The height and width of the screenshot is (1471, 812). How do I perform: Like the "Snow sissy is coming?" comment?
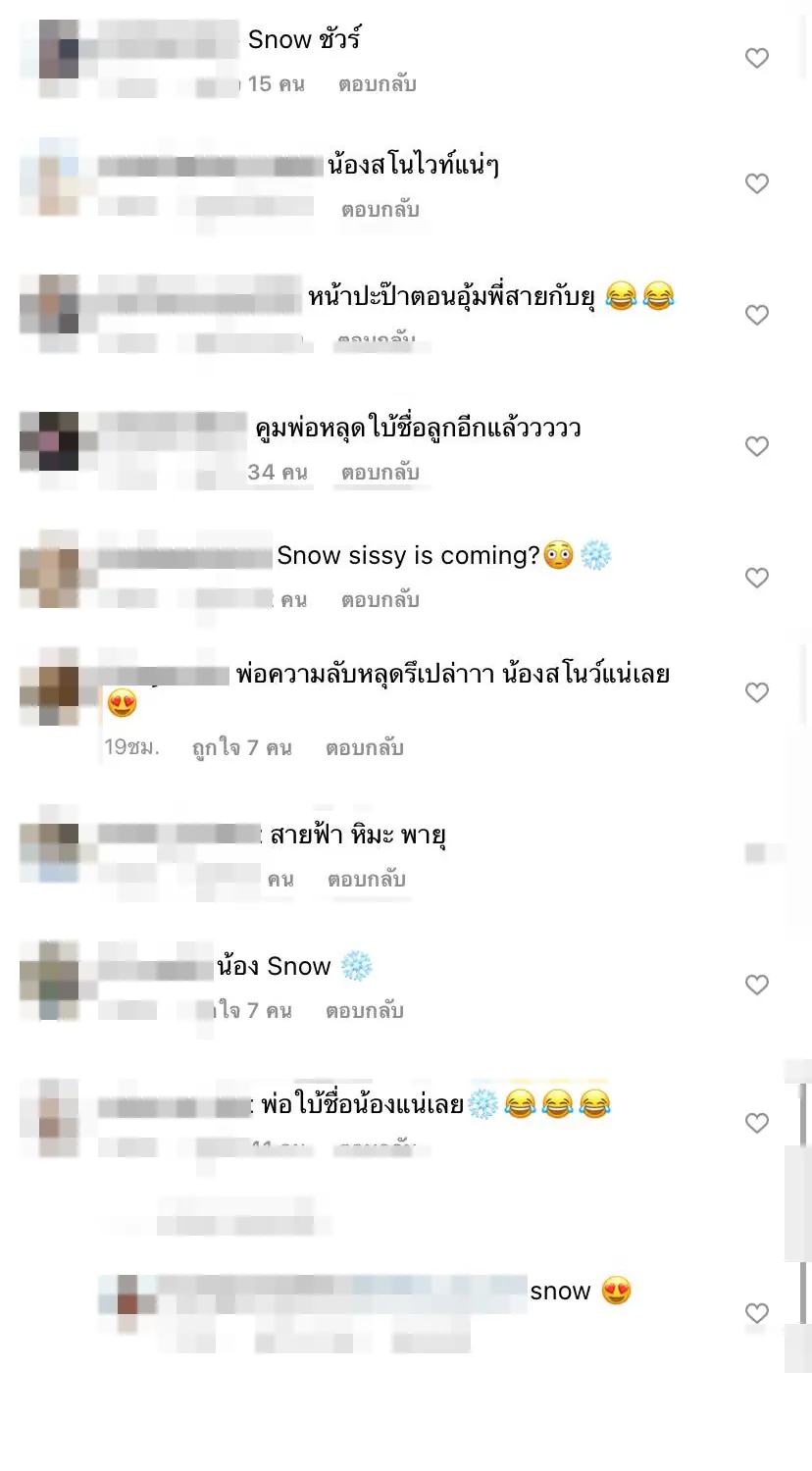tap(756, 578)
